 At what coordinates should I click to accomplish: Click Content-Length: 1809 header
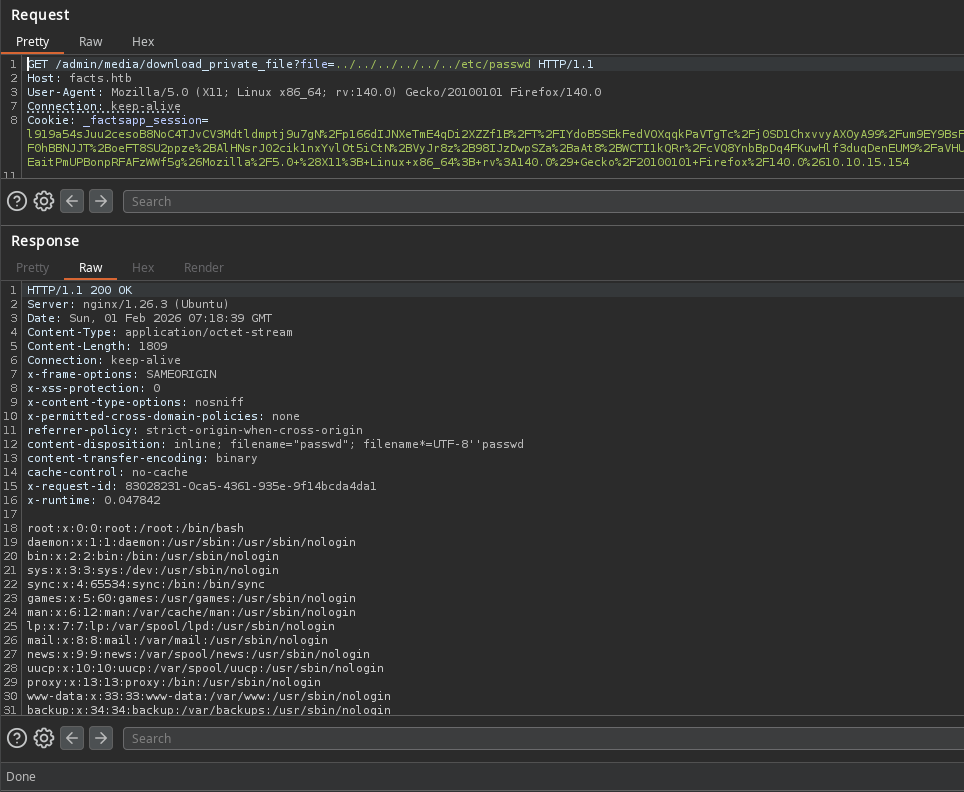97,346
